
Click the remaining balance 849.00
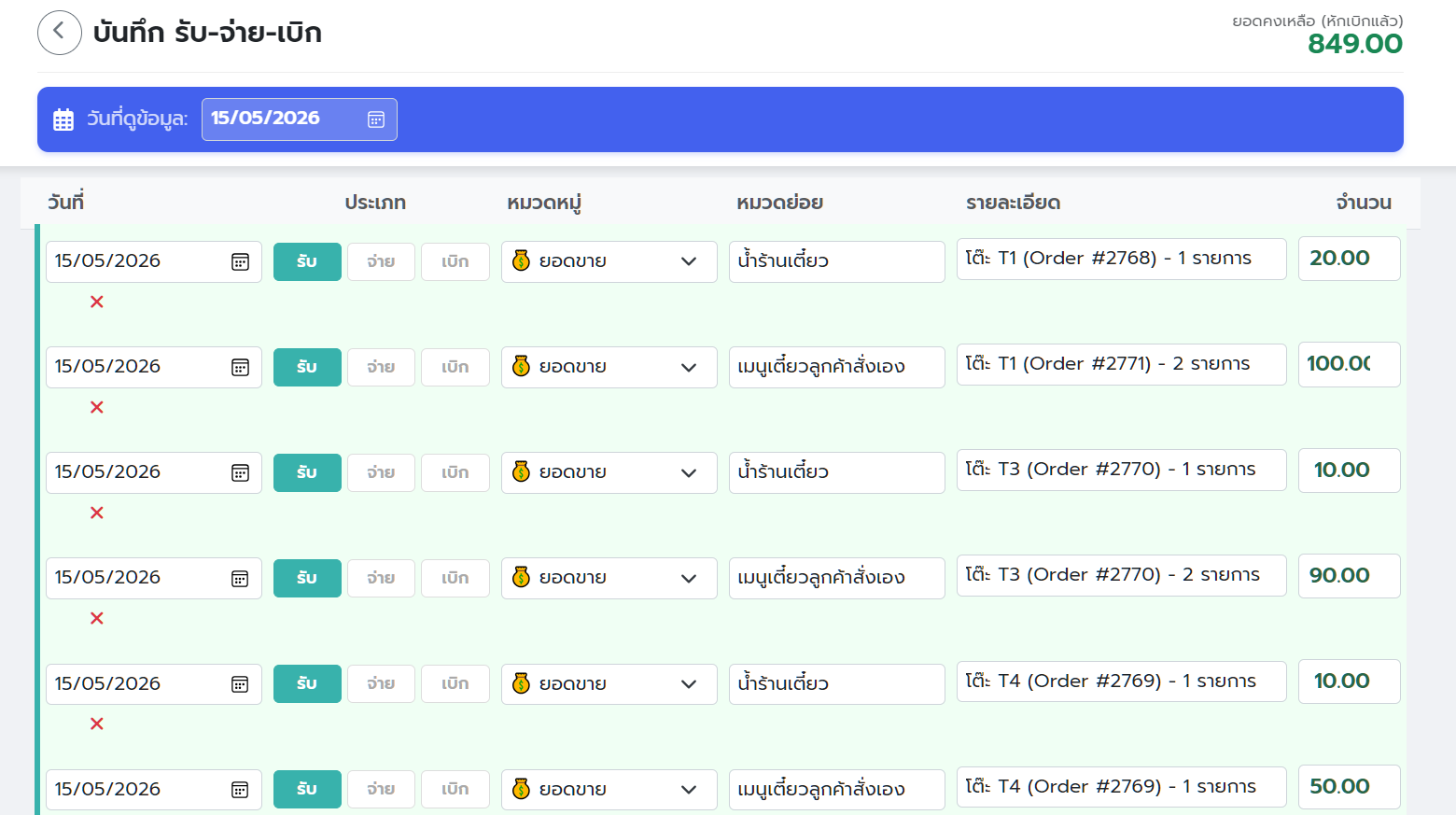(1355, 44)
